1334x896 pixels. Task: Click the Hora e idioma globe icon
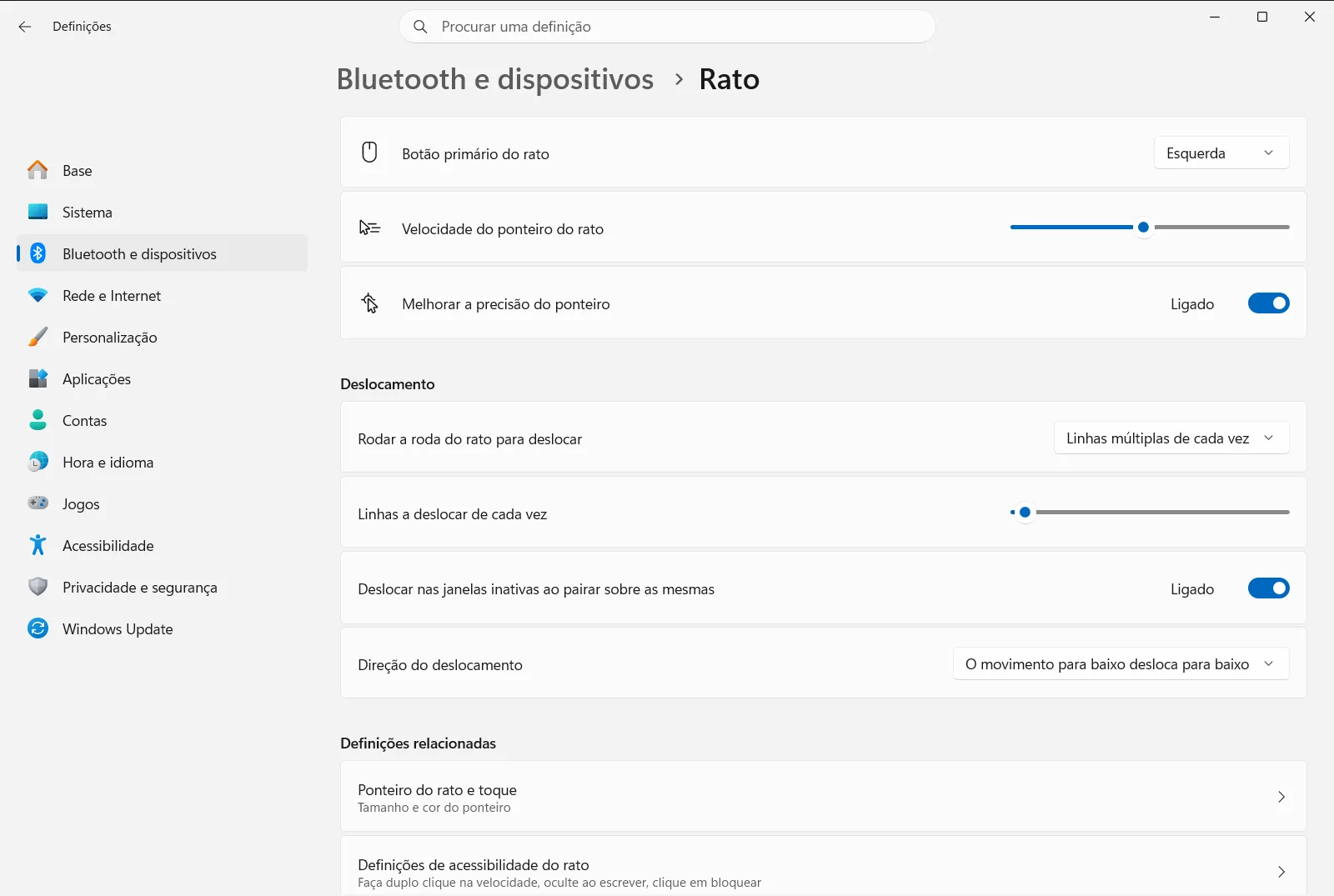tap(38, 462)
